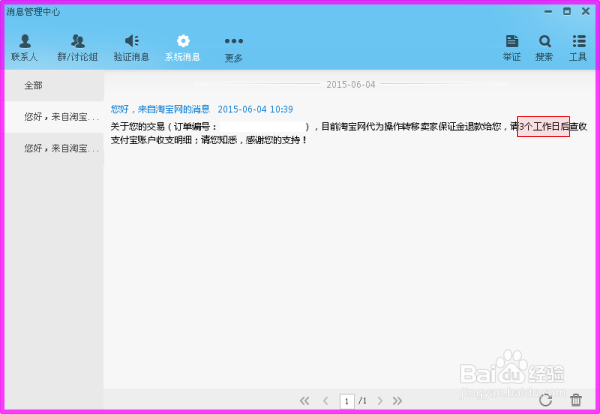Open the 工具 tools menu
Viewport: 600px width, 414px height.
click(x=578, y=48)
